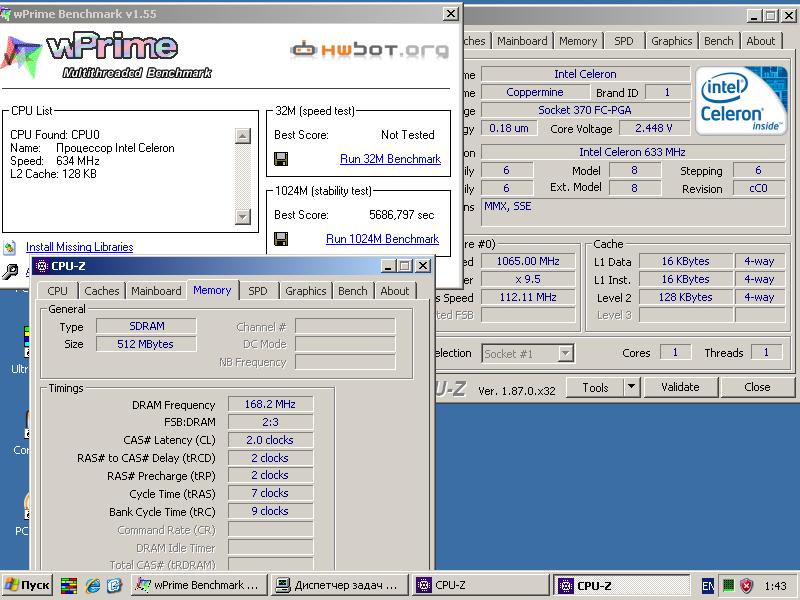Click the Close button in rear CPU-Z
Image resolution: width=800 pixels, height=600 pixels.
757,387
